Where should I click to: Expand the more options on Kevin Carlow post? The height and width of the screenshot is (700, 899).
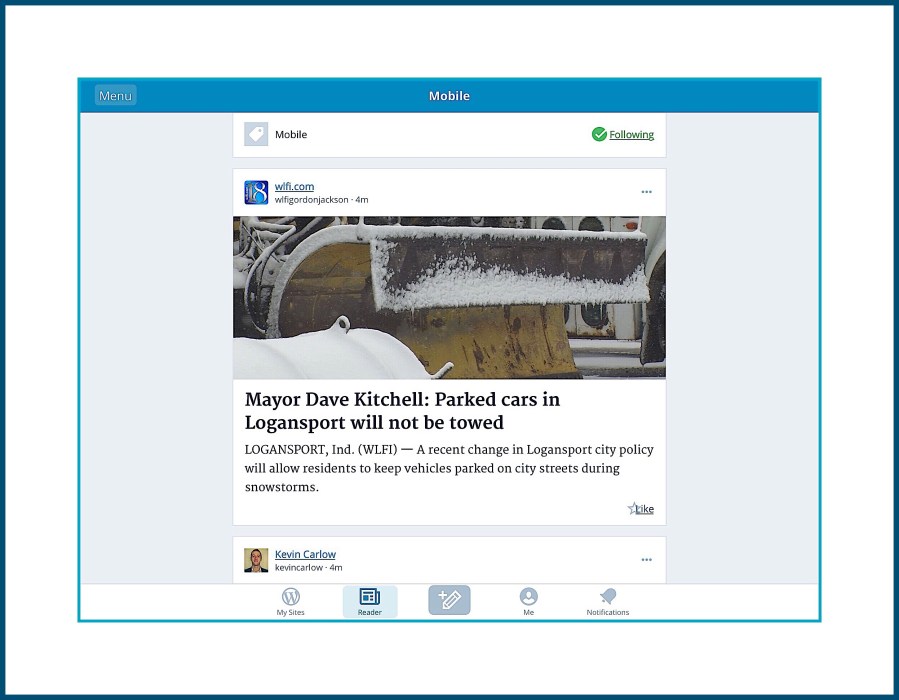pyautogui.click(x=646, y=560)
